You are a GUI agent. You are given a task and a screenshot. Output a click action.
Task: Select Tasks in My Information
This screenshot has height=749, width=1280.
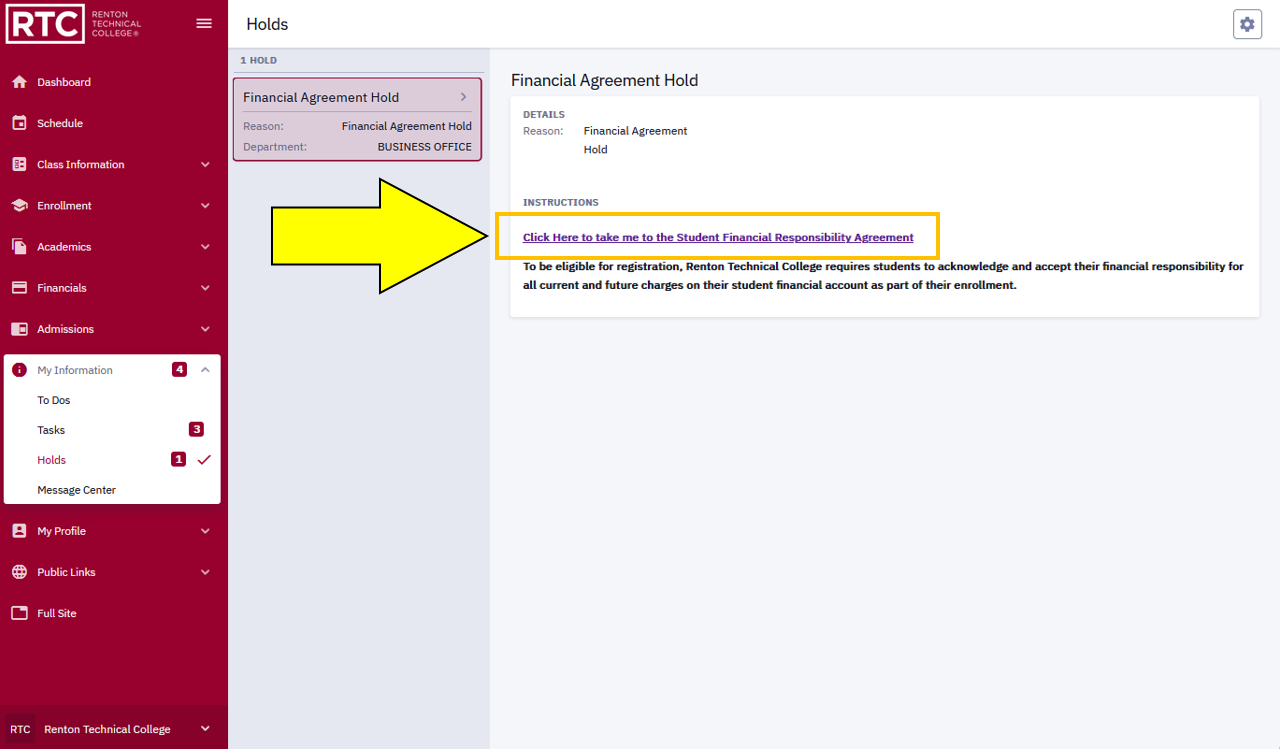click(x=51, y=430)
